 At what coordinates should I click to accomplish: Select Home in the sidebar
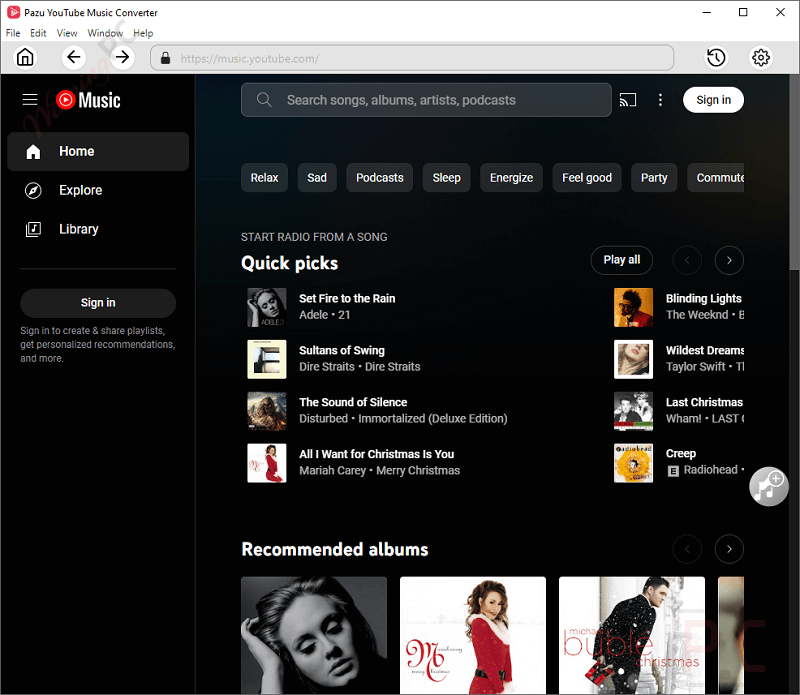pyautogui.click(x=98, y=152)
